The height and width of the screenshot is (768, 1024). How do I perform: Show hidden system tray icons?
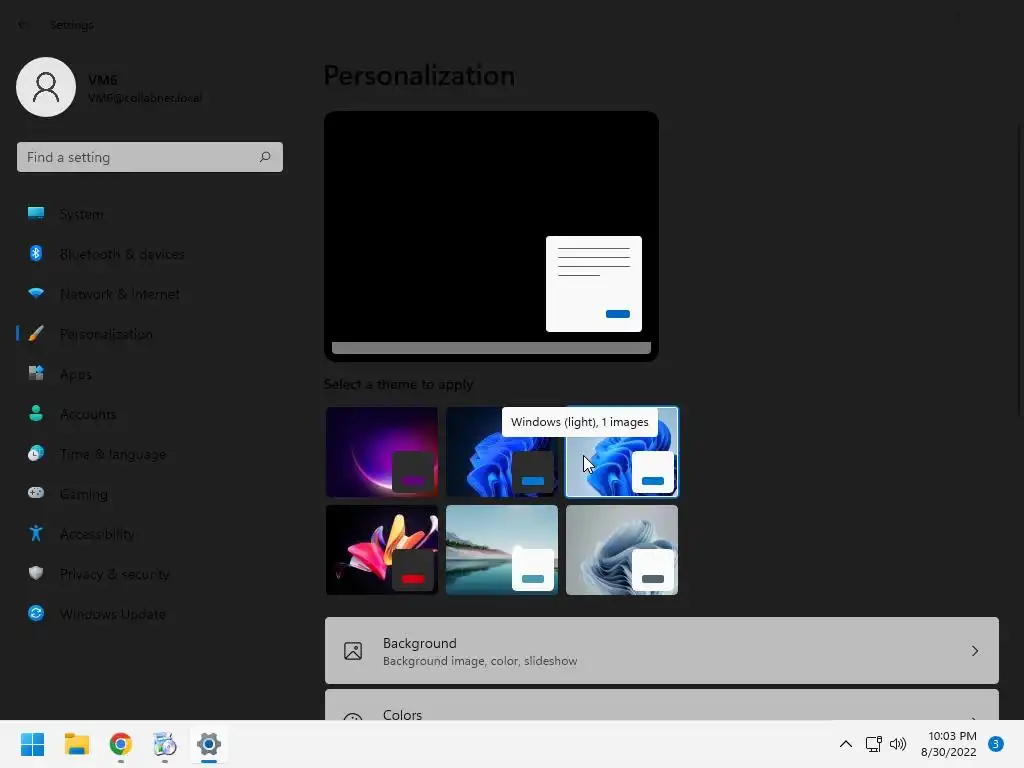(x=846, y=744)
